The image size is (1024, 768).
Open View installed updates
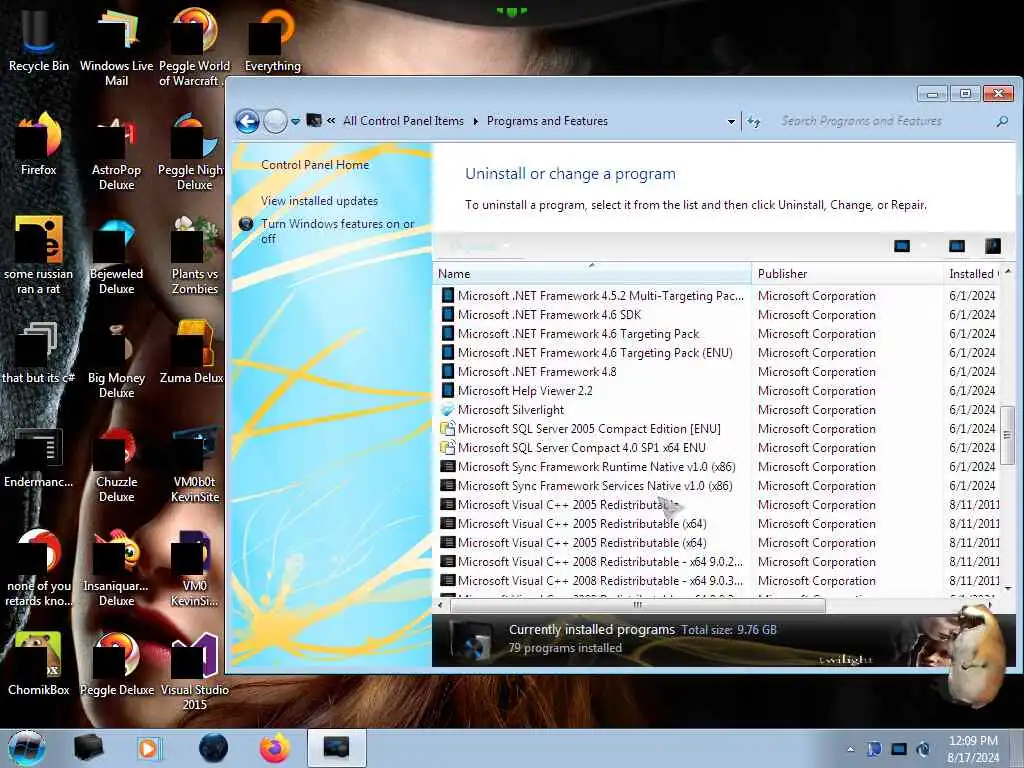319,200
